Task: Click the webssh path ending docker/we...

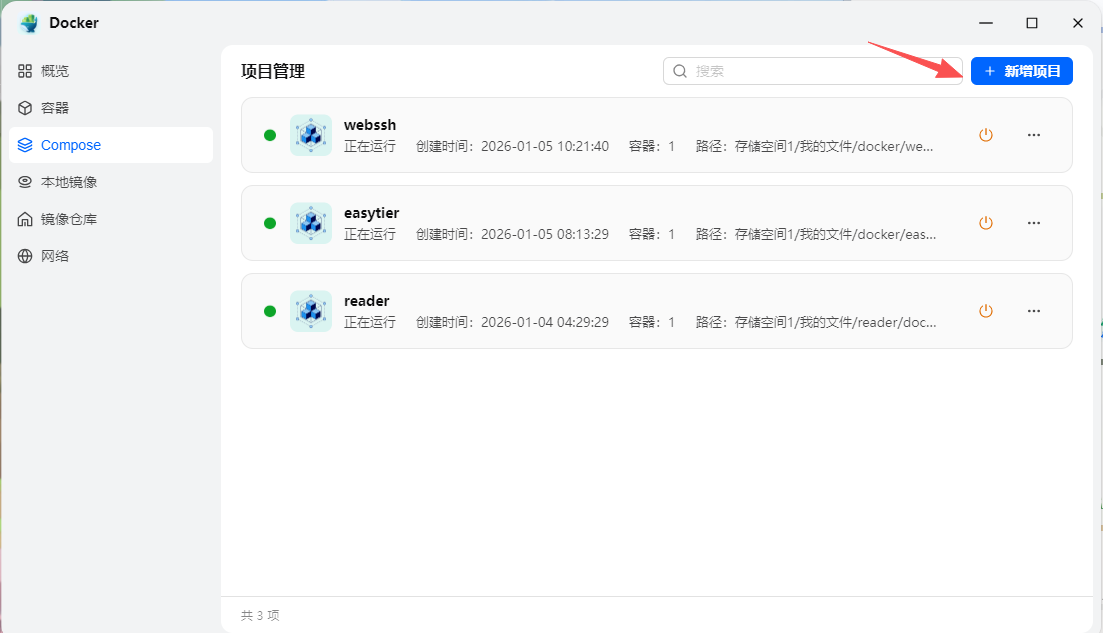Action: click(x=815, y=146)
